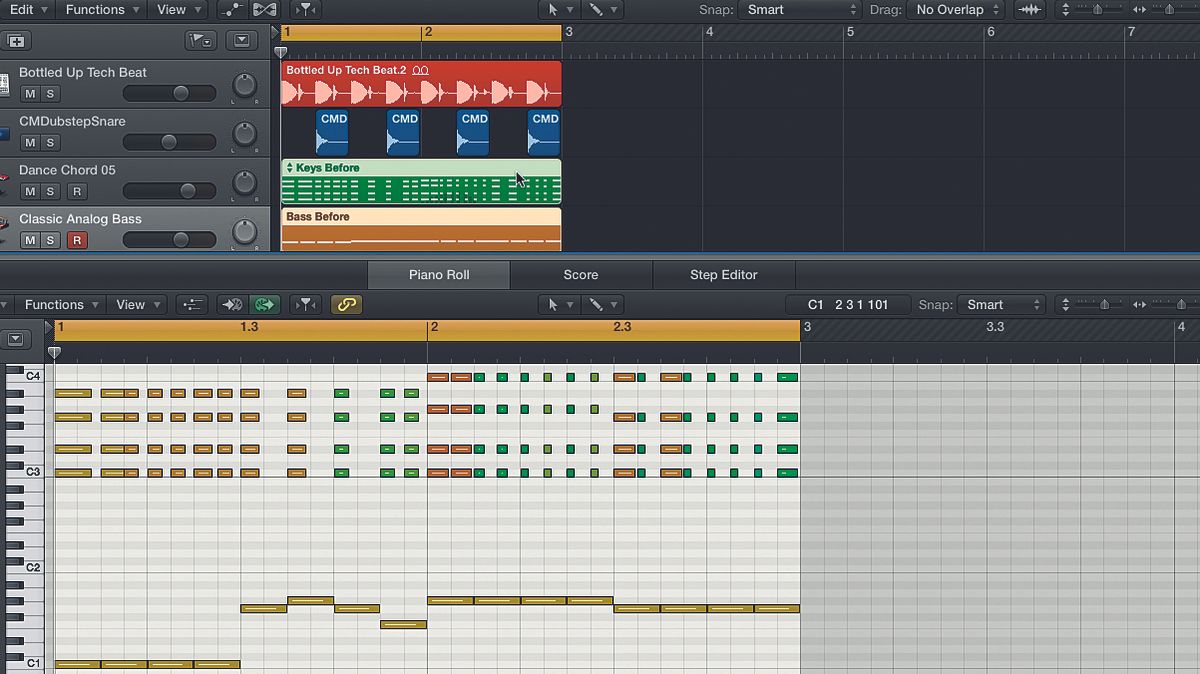The width and height of the screenshot is (1200, 674).
Task: Click the MIDI In icon in Piano Roll toolbar
Action: [231, 305]
